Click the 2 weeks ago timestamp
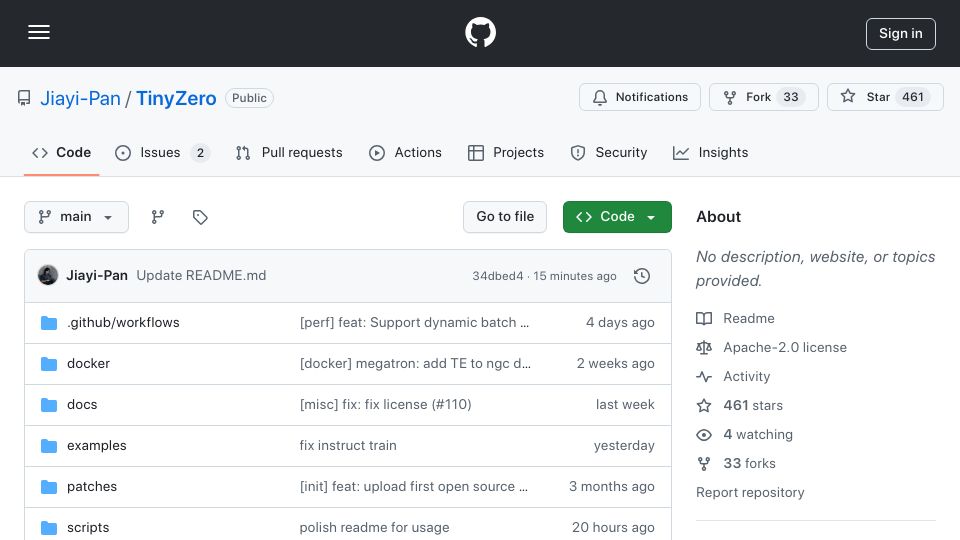 point(615,364)
